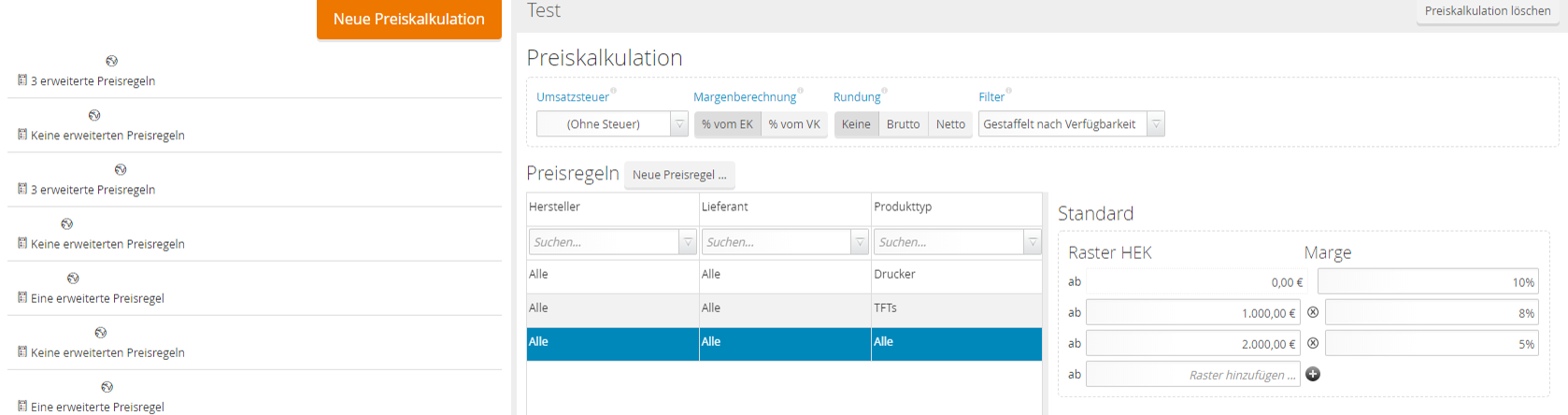Remove the 2.000,00 € raster row
The width and height of the screenshot is (1568, 415).
pos(1313,343)
